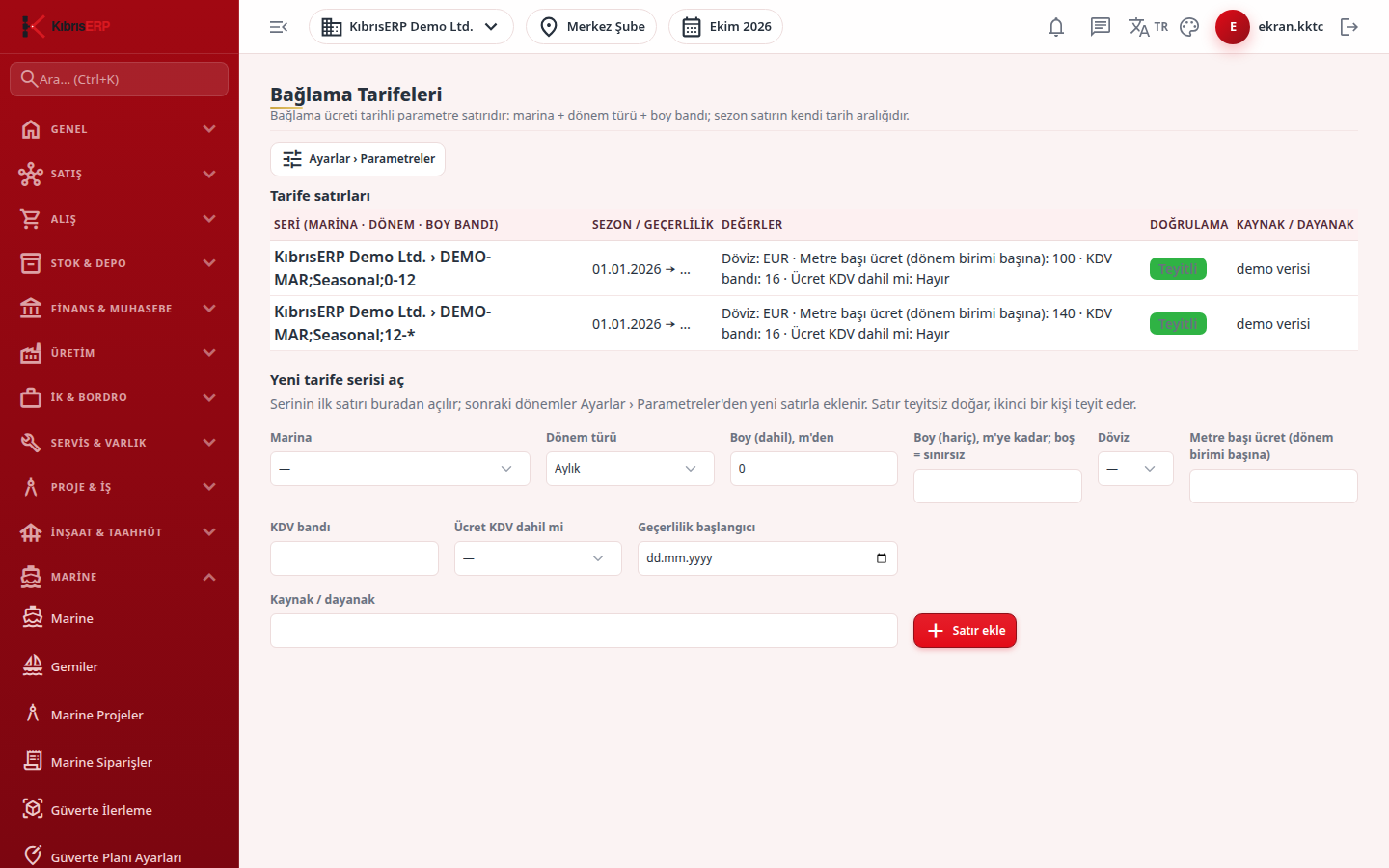Screen dimensions: 1389x868
Task: Open the Marina dropdown
Action: click(400, 469)
